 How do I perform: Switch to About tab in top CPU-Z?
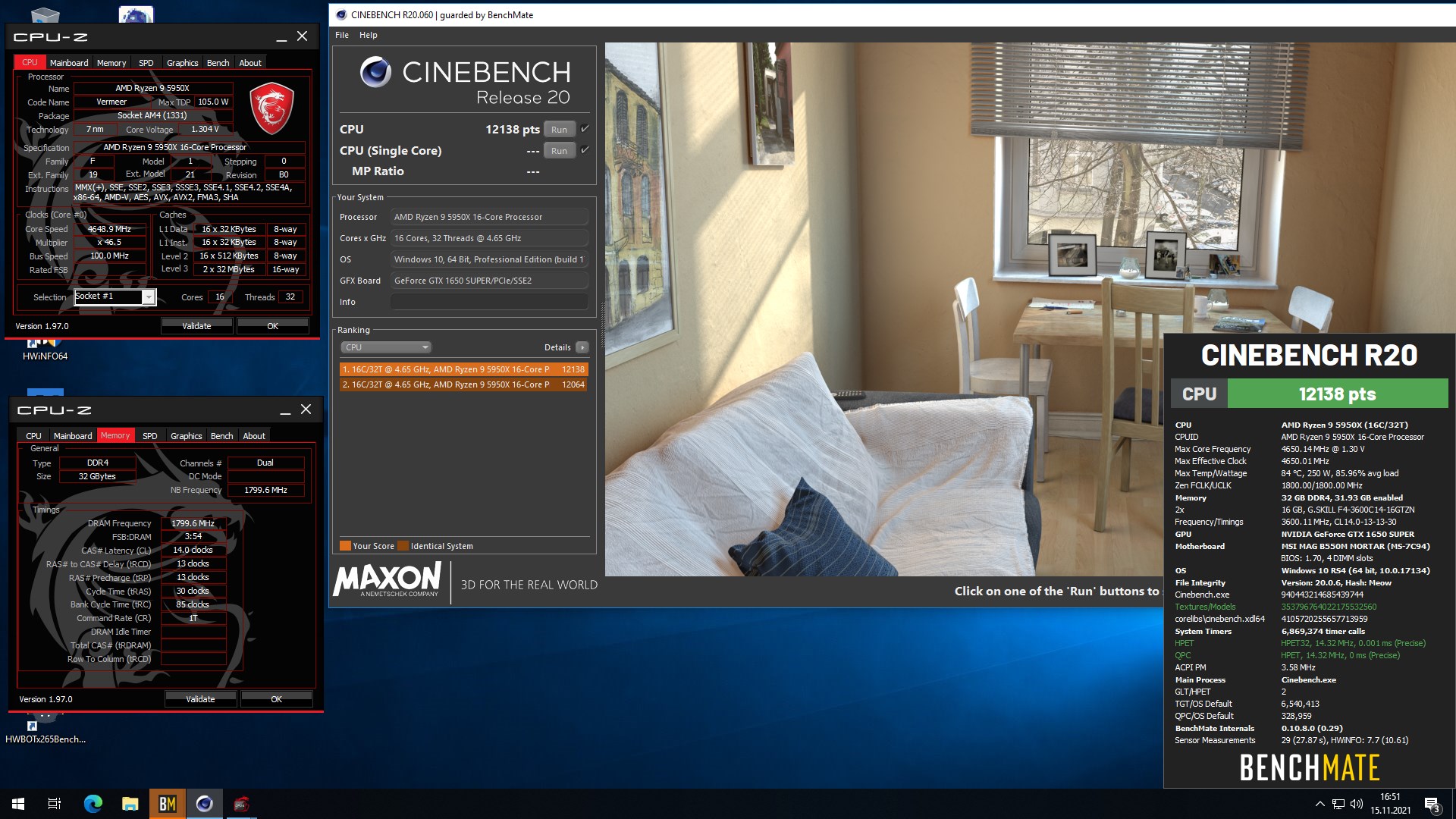coord(250,63)
